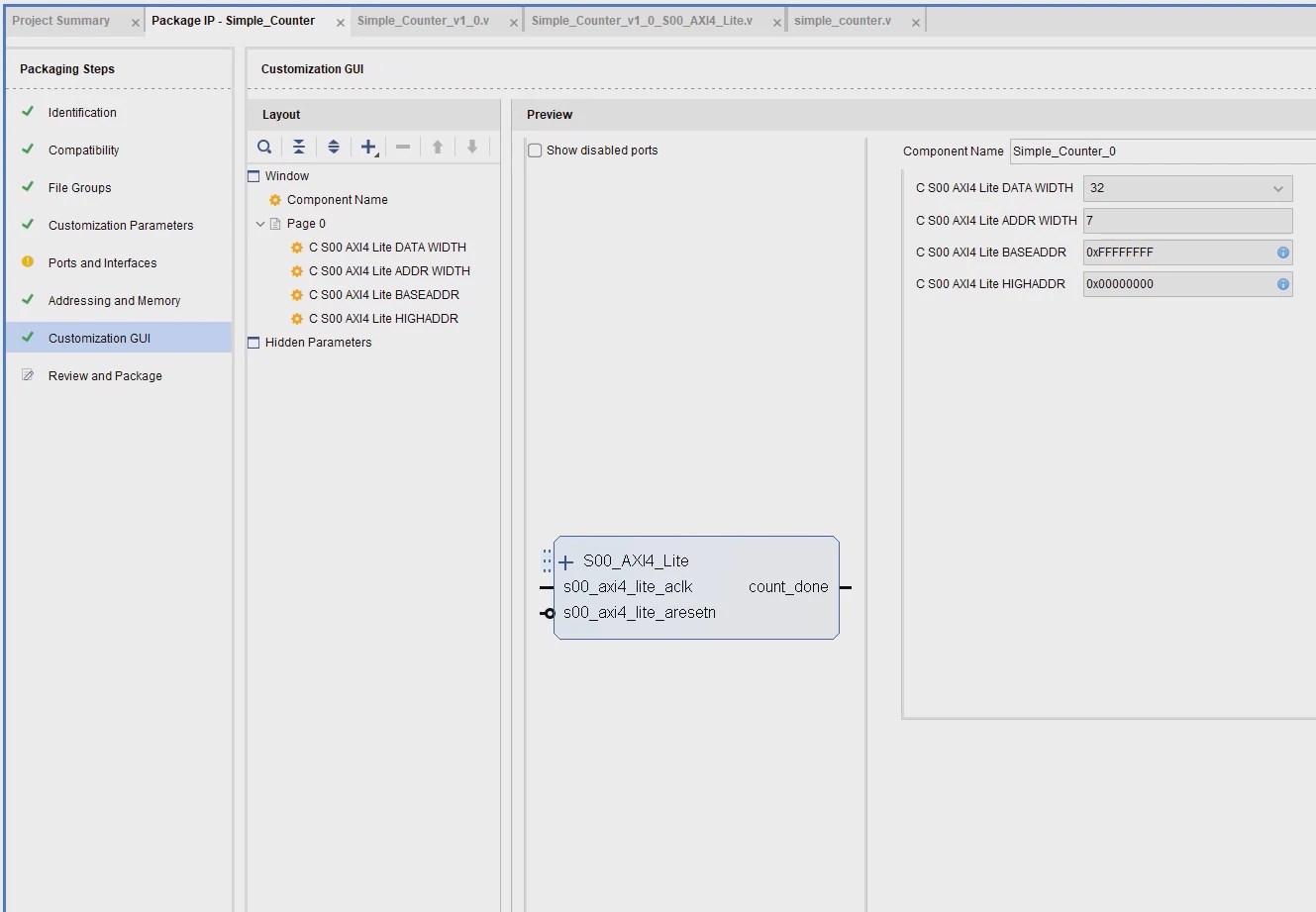Switch to Package IP - Simple_Counter tab
1316x912 pixels.
point(234,21)
